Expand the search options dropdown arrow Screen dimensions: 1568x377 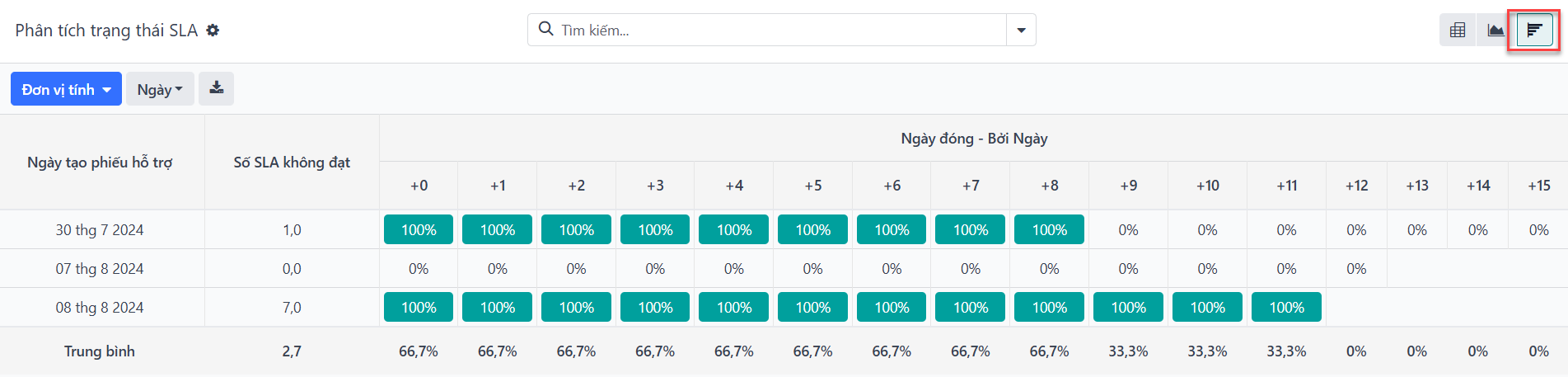tap(1021, 31)
